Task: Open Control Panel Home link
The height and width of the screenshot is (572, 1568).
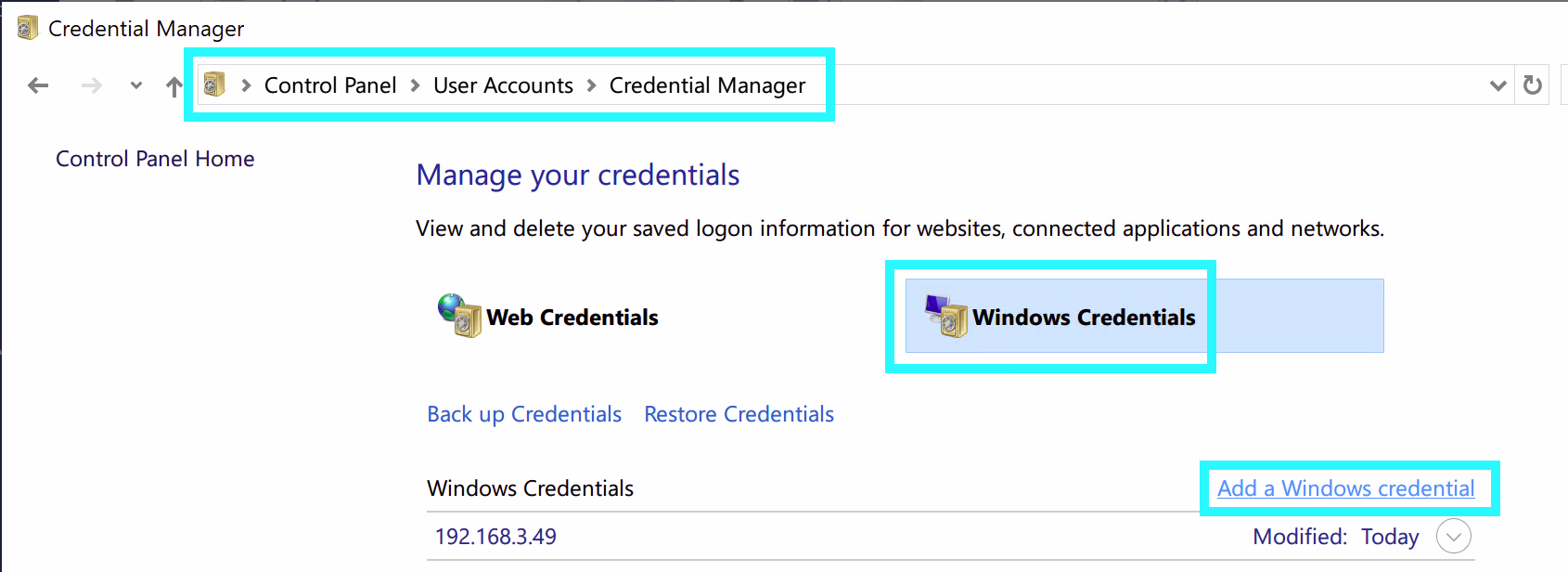Action: click(155, 159)
